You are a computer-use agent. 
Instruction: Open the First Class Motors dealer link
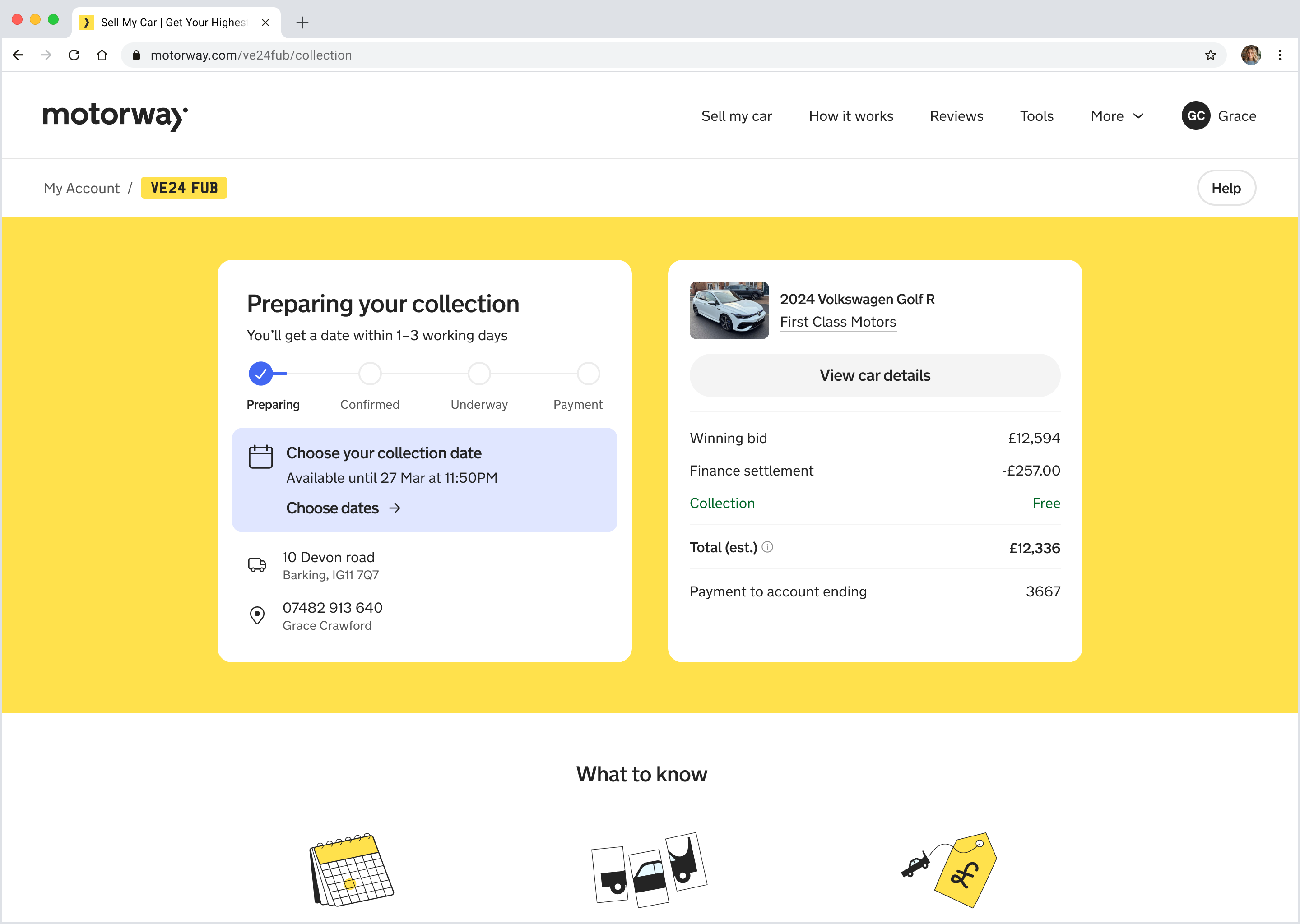point(838,322)
